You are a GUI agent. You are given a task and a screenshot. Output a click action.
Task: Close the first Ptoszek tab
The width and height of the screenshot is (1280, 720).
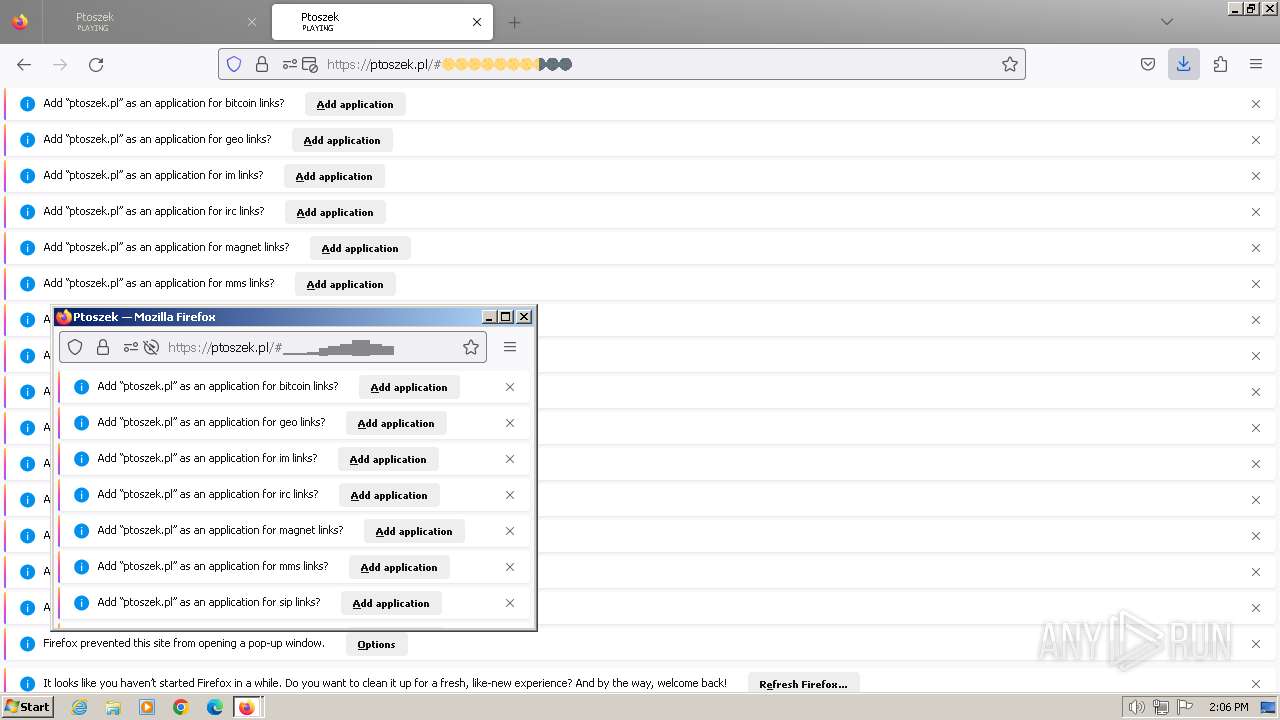click(x=252, y=22)
